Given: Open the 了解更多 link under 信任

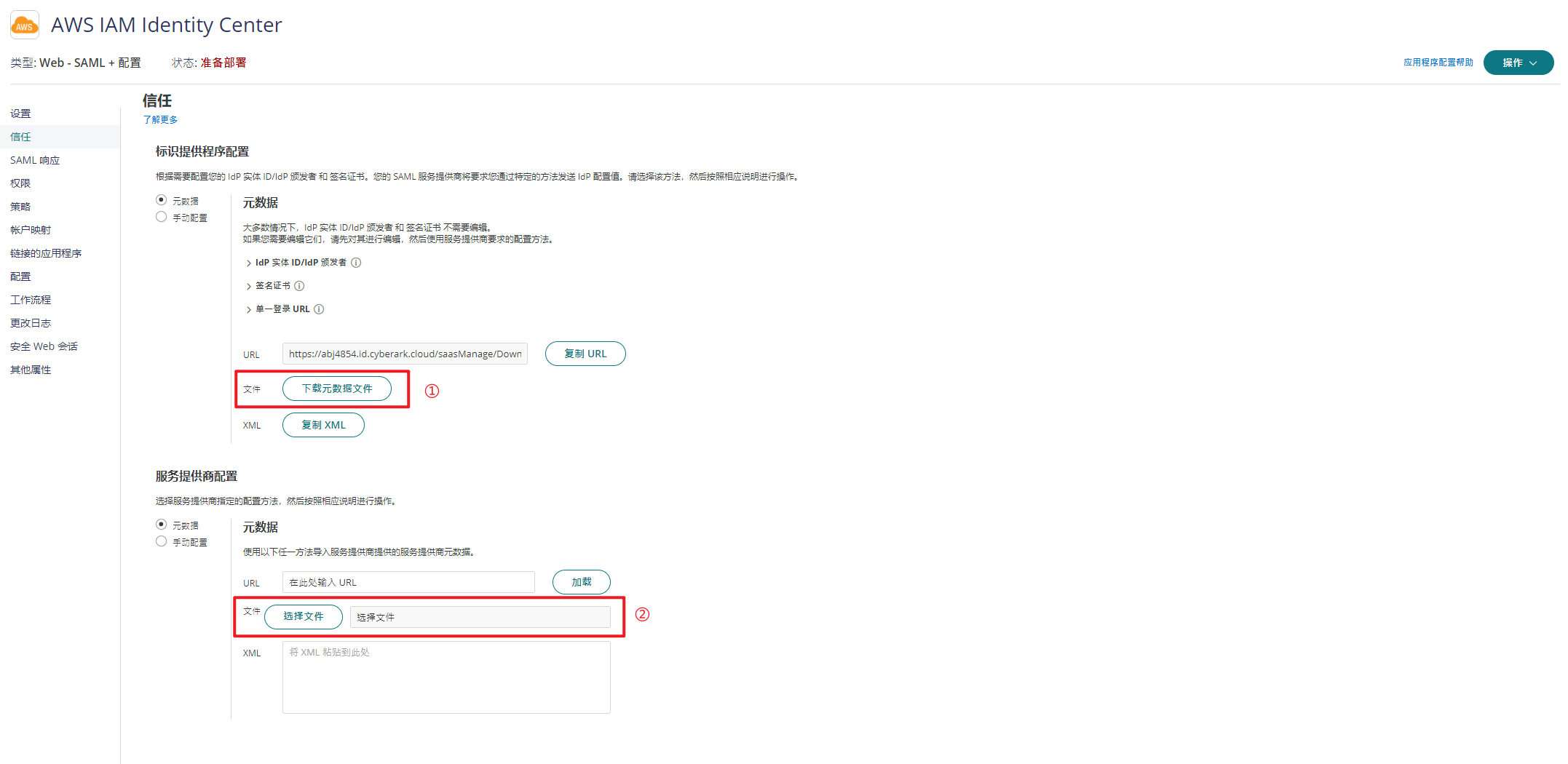Looking at the screenshot, I should 160,120.
